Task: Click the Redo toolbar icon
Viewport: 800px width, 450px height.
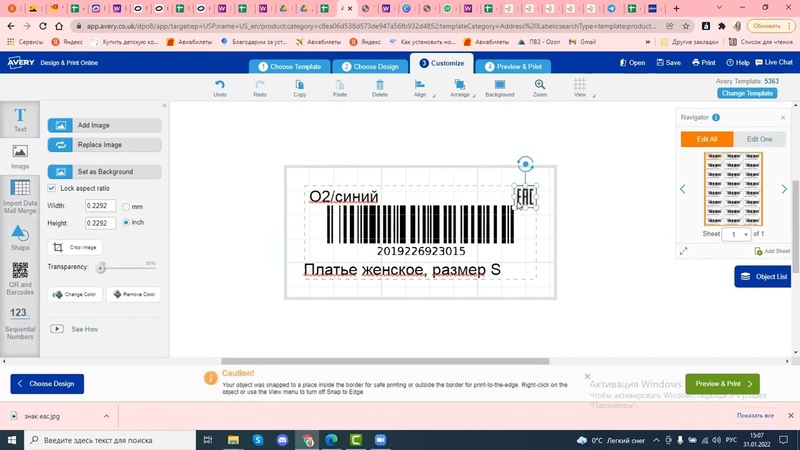Action: click(x=260, y=88)
